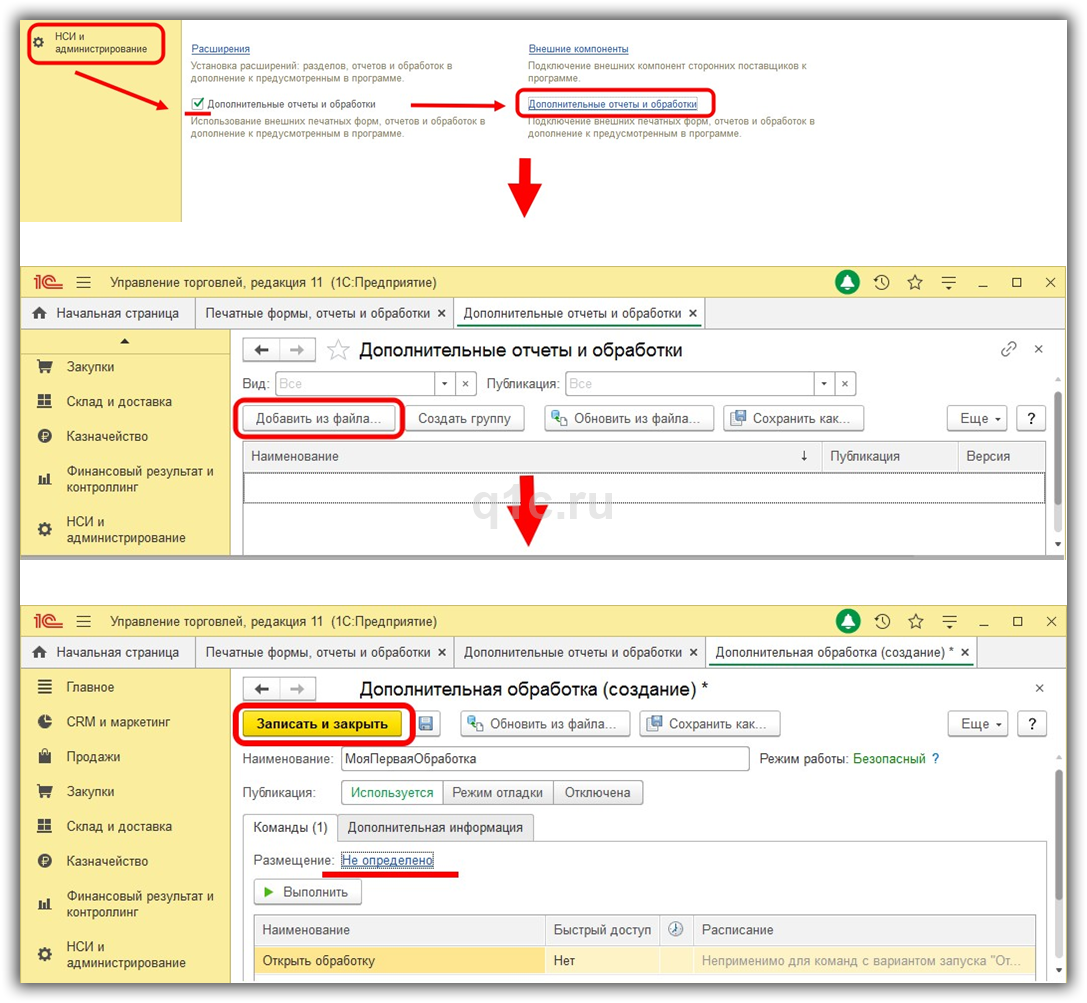The height and width of the screenshot is (1003, 1087).
Task: Click Записать и закрыть button
Action: [x=322, y=724]
